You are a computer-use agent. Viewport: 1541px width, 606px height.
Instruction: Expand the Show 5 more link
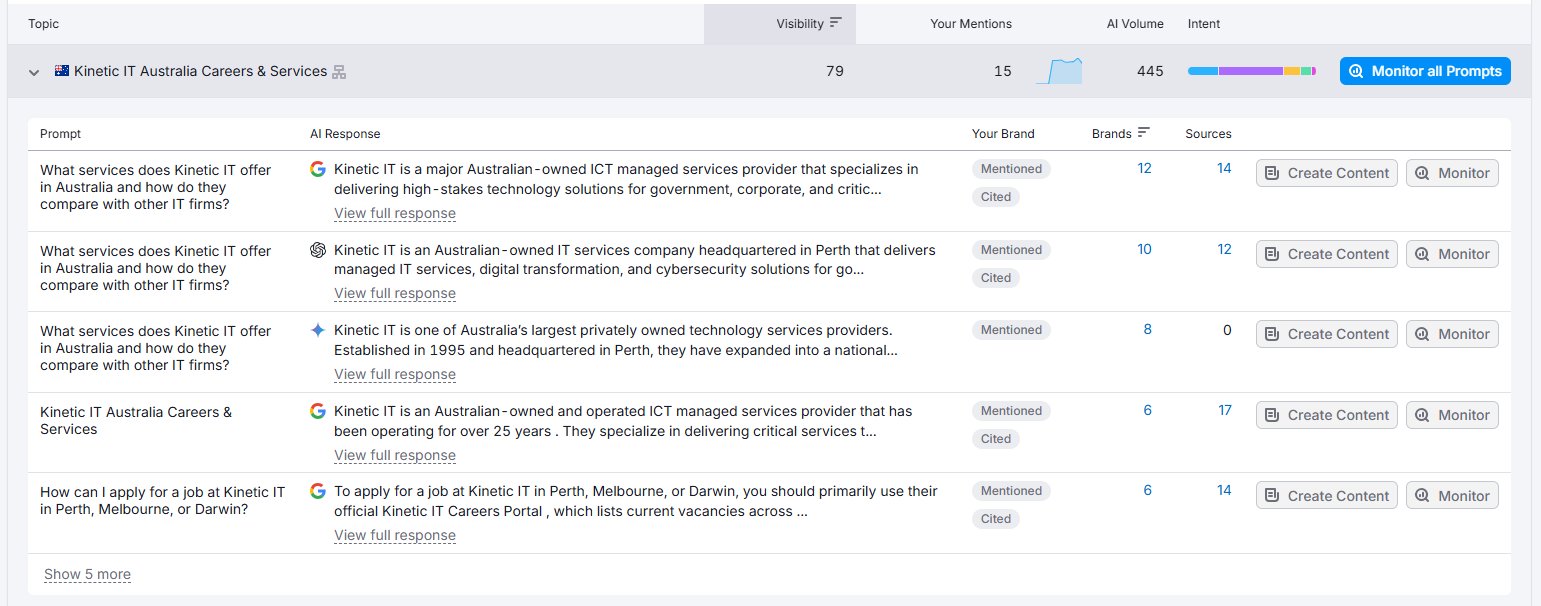(x=87, y=574)
